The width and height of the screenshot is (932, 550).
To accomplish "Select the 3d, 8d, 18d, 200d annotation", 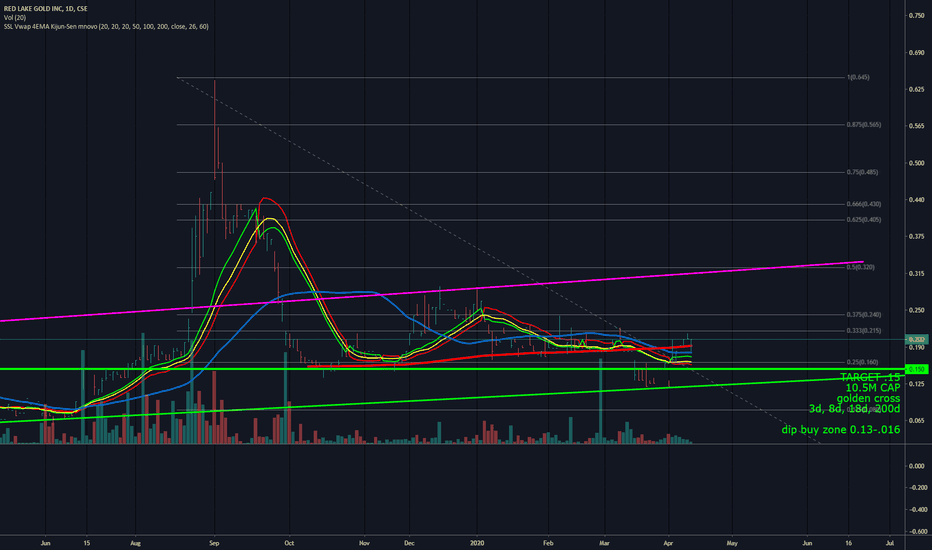I will [854, 409].
